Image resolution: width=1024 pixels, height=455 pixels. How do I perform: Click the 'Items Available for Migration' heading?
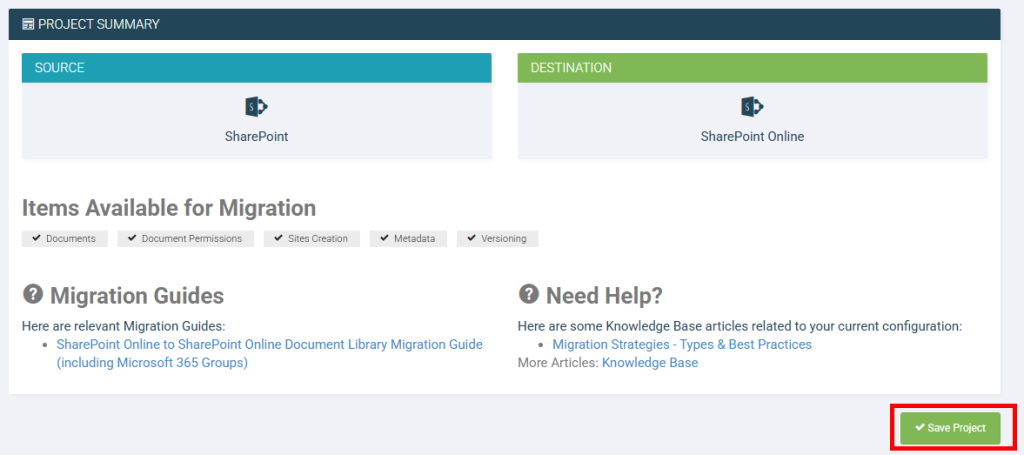[169, 208]
